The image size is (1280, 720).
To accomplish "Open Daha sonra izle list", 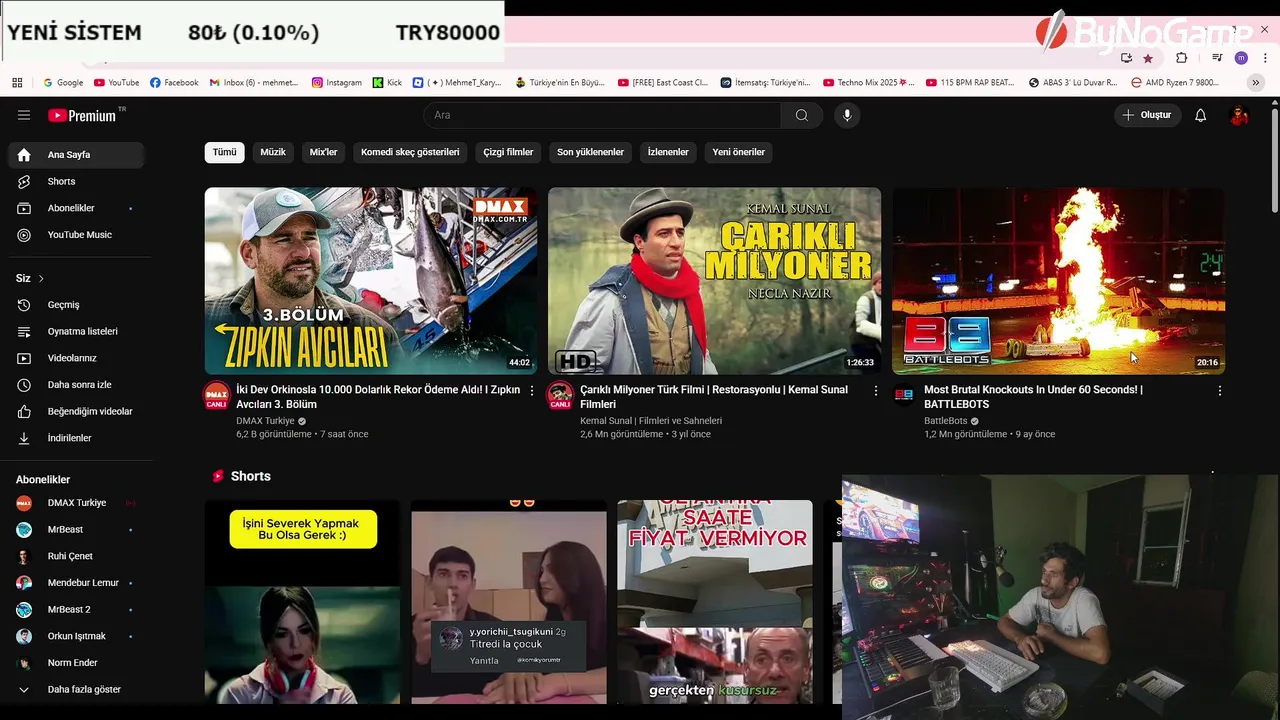I will (76, 385).
